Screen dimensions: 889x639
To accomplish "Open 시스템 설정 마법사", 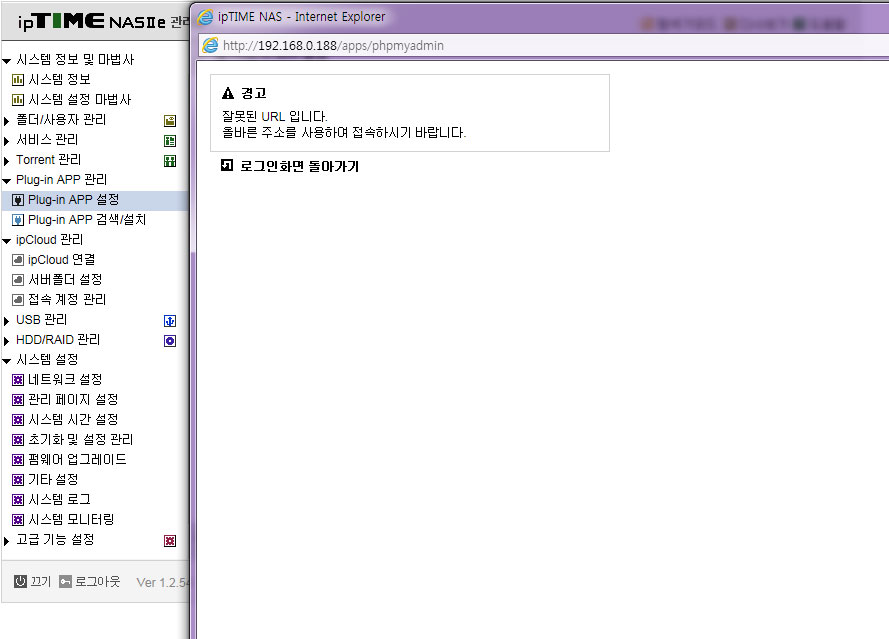I will (x=79, y=100).
